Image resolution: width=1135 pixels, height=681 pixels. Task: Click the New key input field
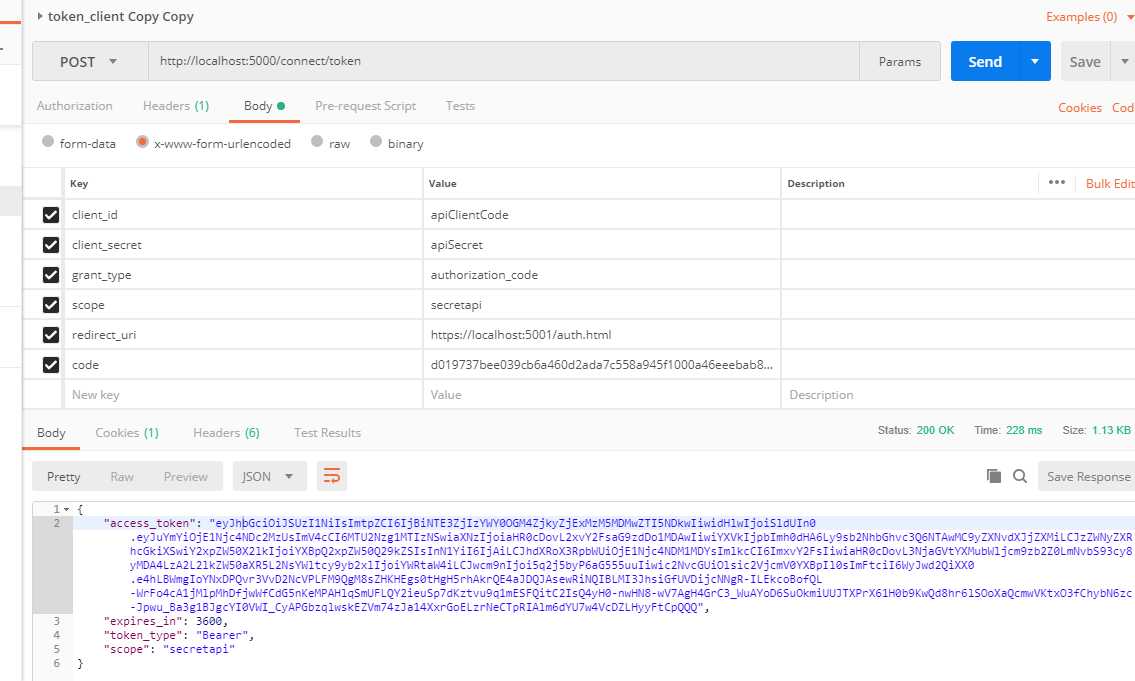click(x=243, y=394)
